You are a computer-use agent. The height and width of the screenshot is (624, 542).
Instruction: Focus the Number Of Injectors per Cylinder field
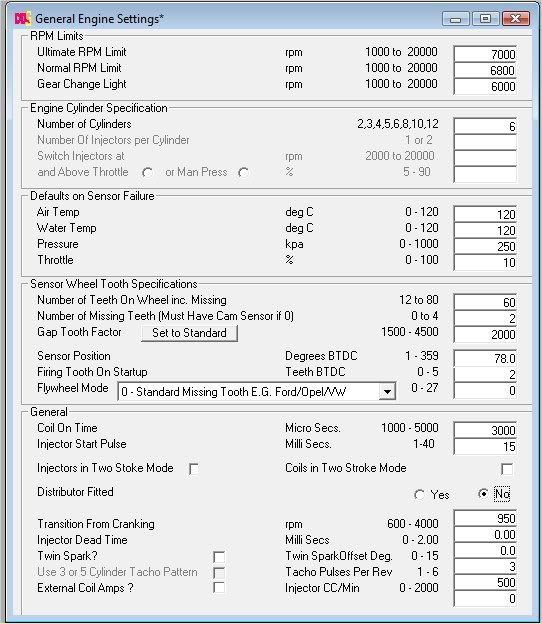pos(485,142)
